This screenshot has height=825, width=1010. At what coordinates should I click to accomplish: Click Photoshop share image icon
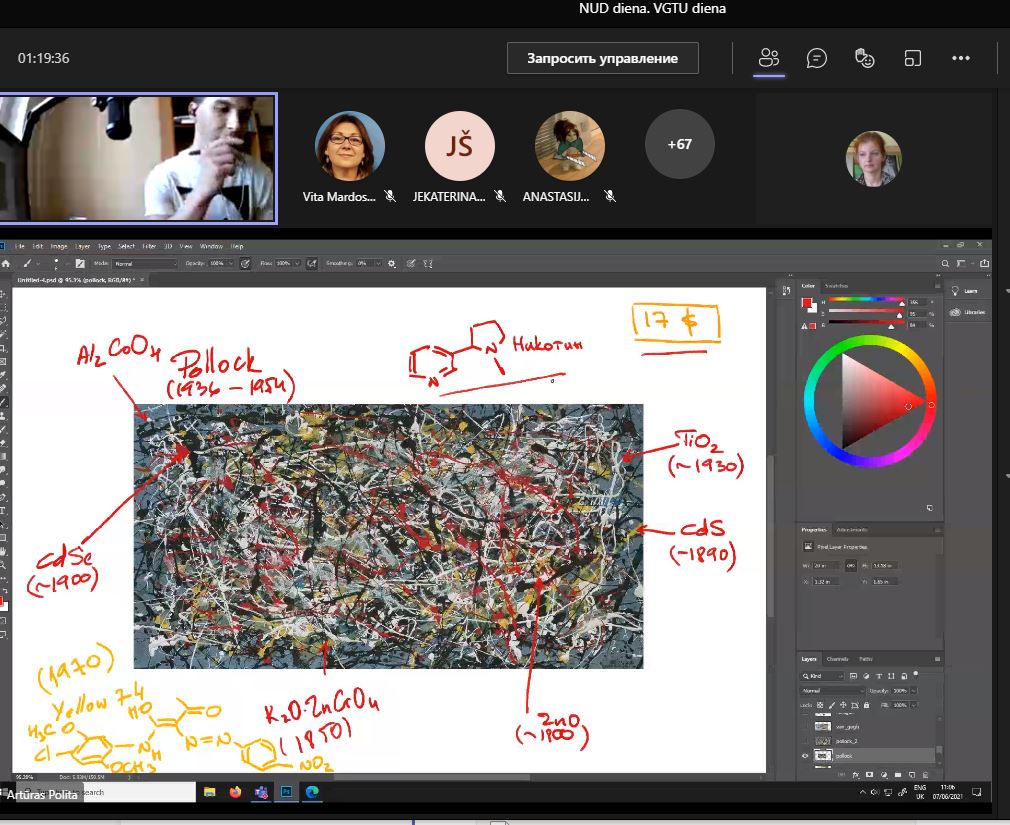coord(984,263)
